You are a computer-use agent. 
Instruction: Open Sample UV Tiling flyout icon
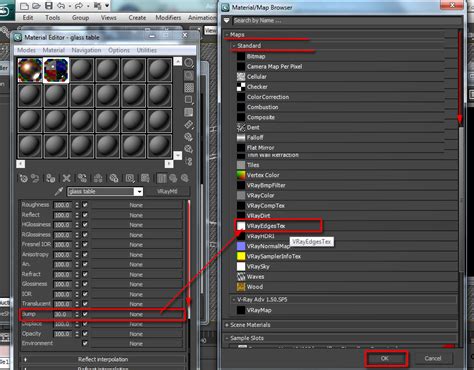pyautogui.click(x=189, y=100)
